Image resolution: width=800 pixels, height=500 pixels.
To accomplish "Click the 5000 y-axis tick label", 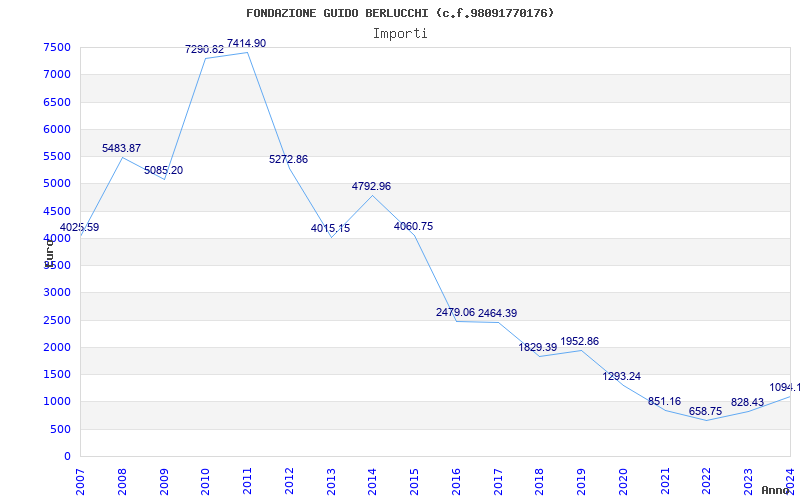I will click(57, 183).
